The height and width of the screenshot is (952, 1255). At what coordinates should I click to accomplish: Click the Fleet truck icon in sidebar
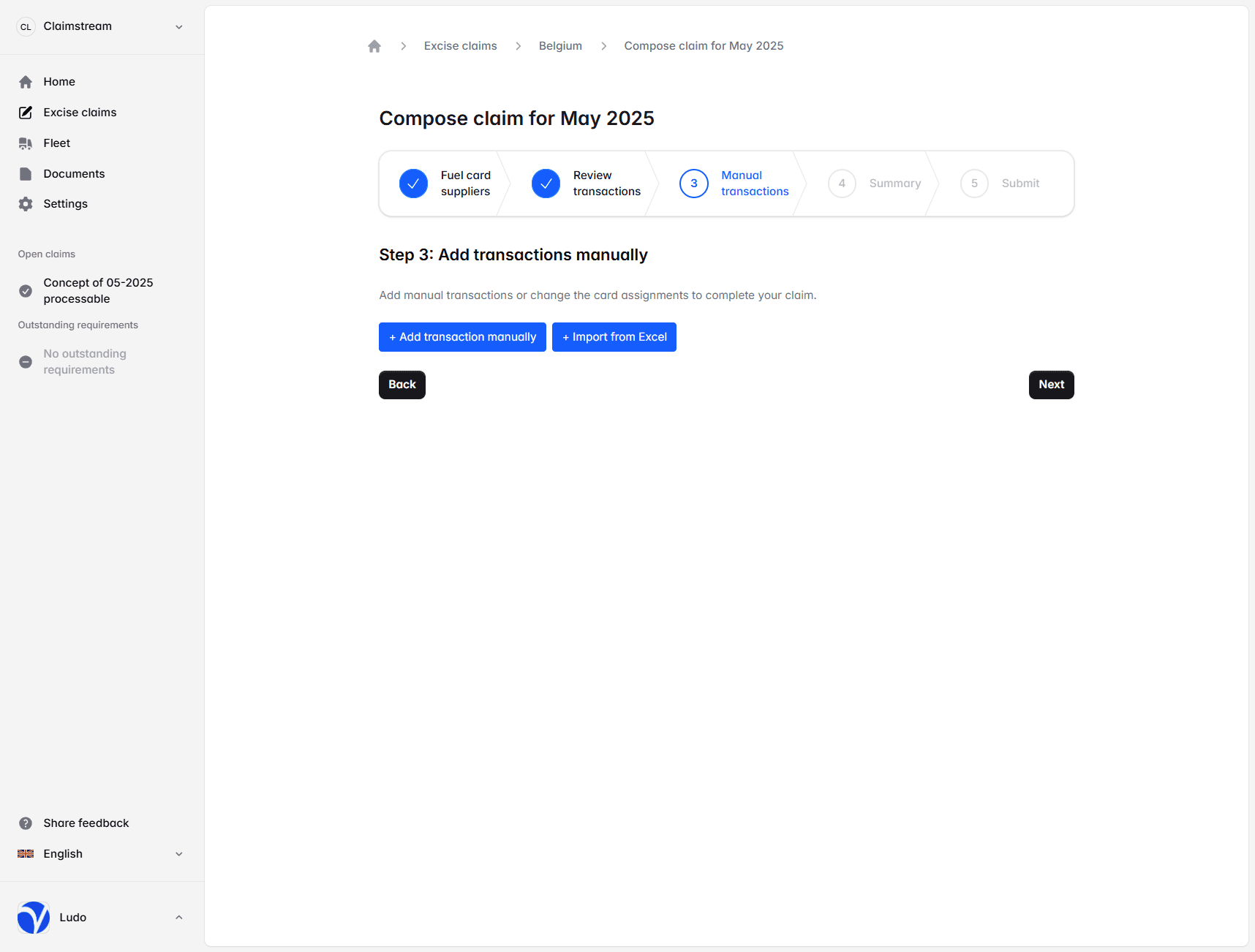click(26, 143)
